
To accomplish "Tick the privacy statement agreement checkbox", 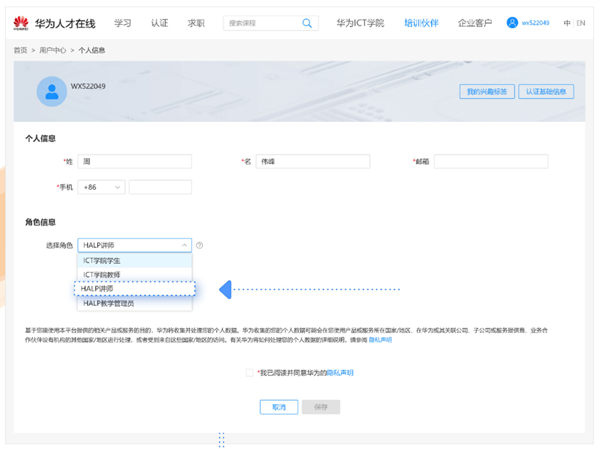I will click(249, 372).
